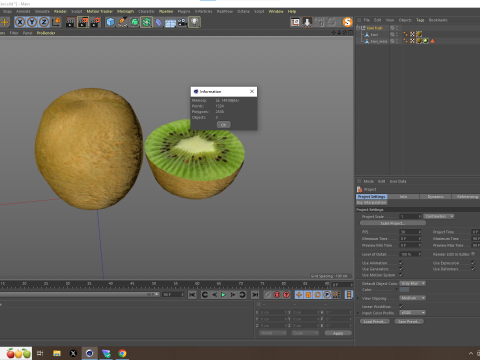
Task: Toggle Use Motion System checkbox
Action: [x=401, y=275]
